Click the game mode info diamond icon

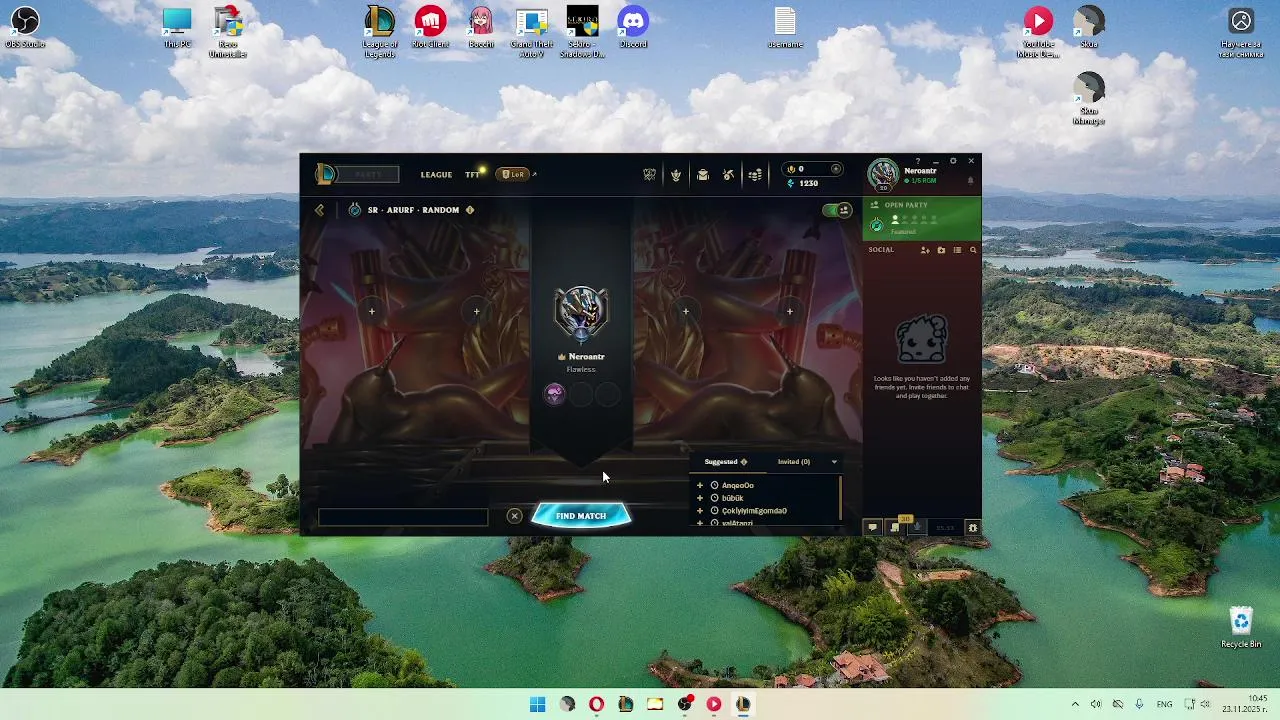470,210
